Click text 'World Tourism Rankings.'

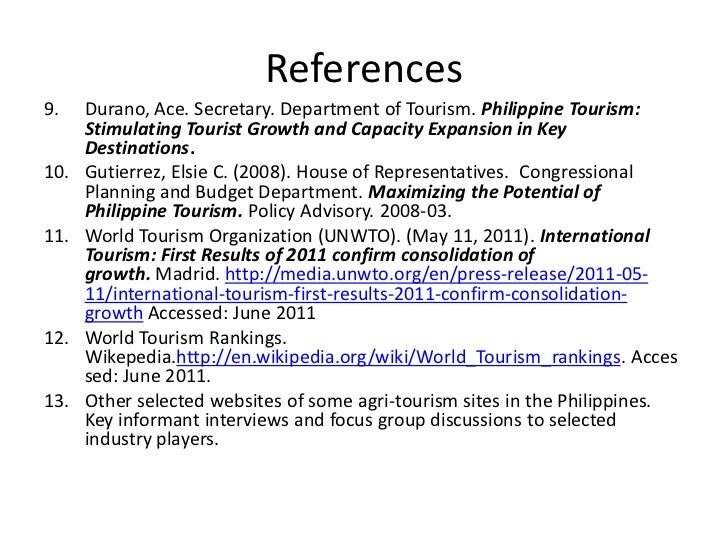pos(186,338)
